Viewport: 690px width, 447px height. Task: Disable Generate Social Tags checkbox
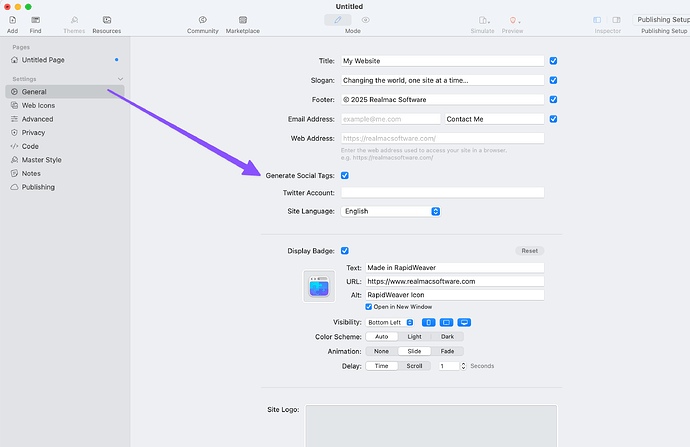click(x=345, y=175)
